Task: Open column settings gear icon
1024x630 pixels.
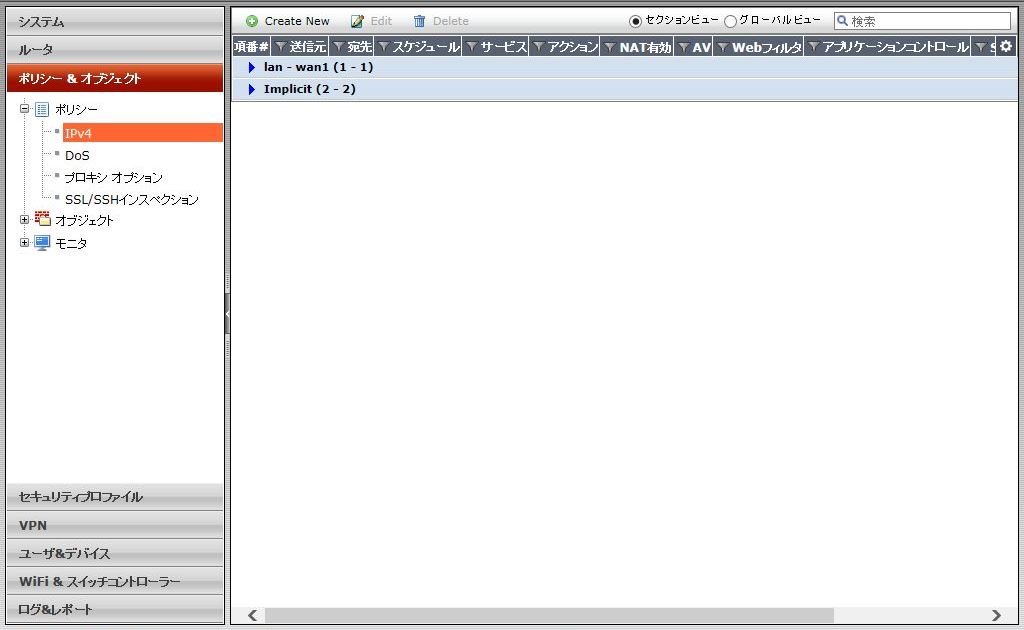Action: (1006, 46)
